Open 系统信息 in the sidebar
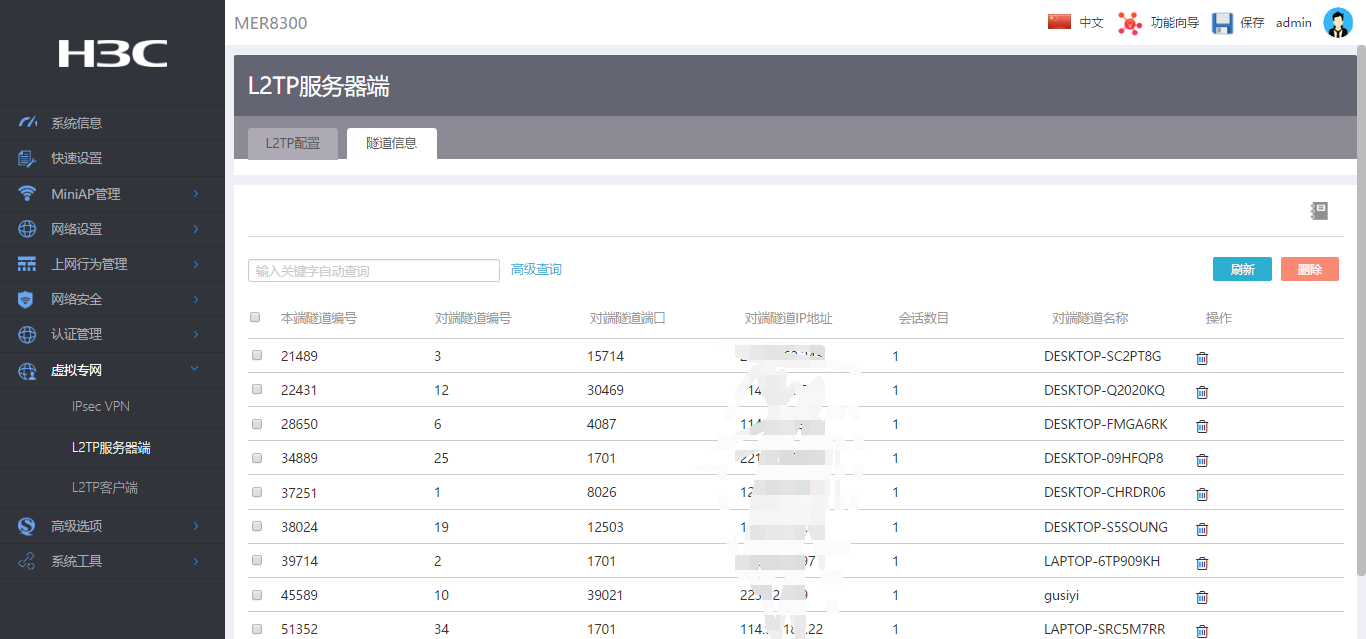The height and width of the screenshot is (639, 1366). pos(77,123)
